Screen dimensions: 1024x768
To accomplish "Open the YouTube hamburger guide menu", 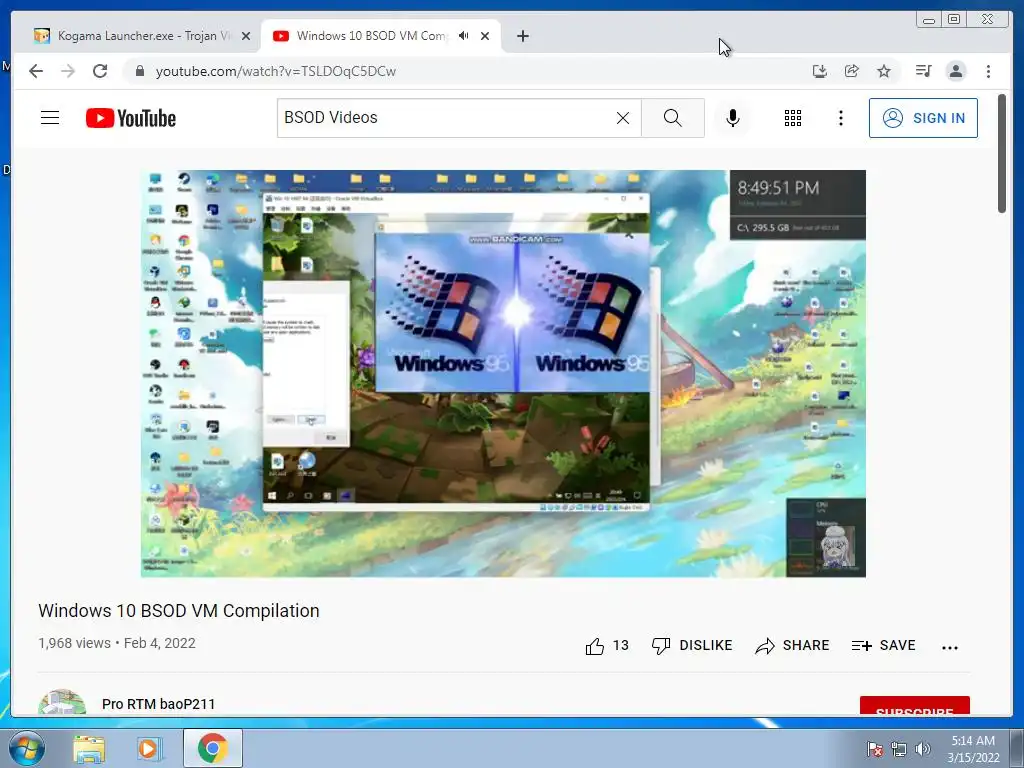I will pos(50,118).
